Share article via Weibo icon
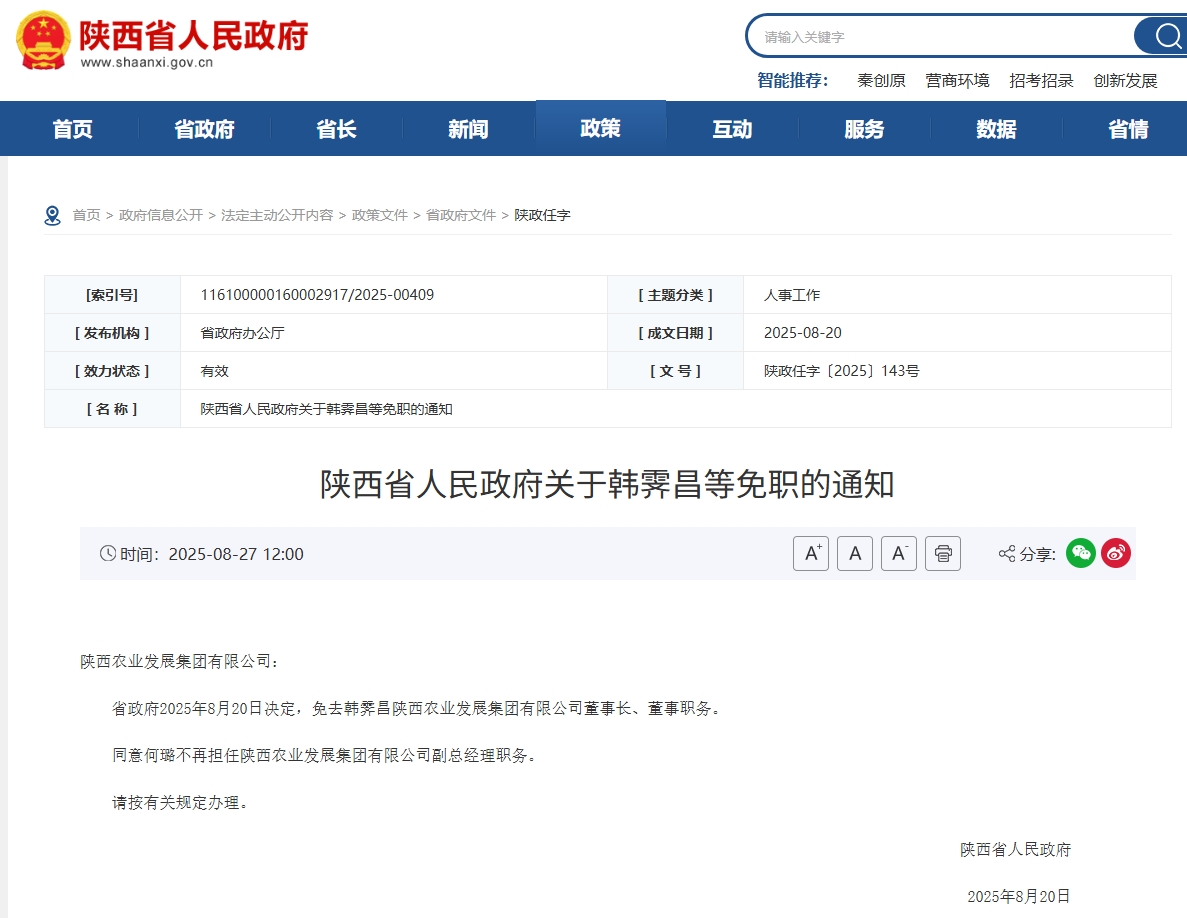 click(x=1116, y=553)
